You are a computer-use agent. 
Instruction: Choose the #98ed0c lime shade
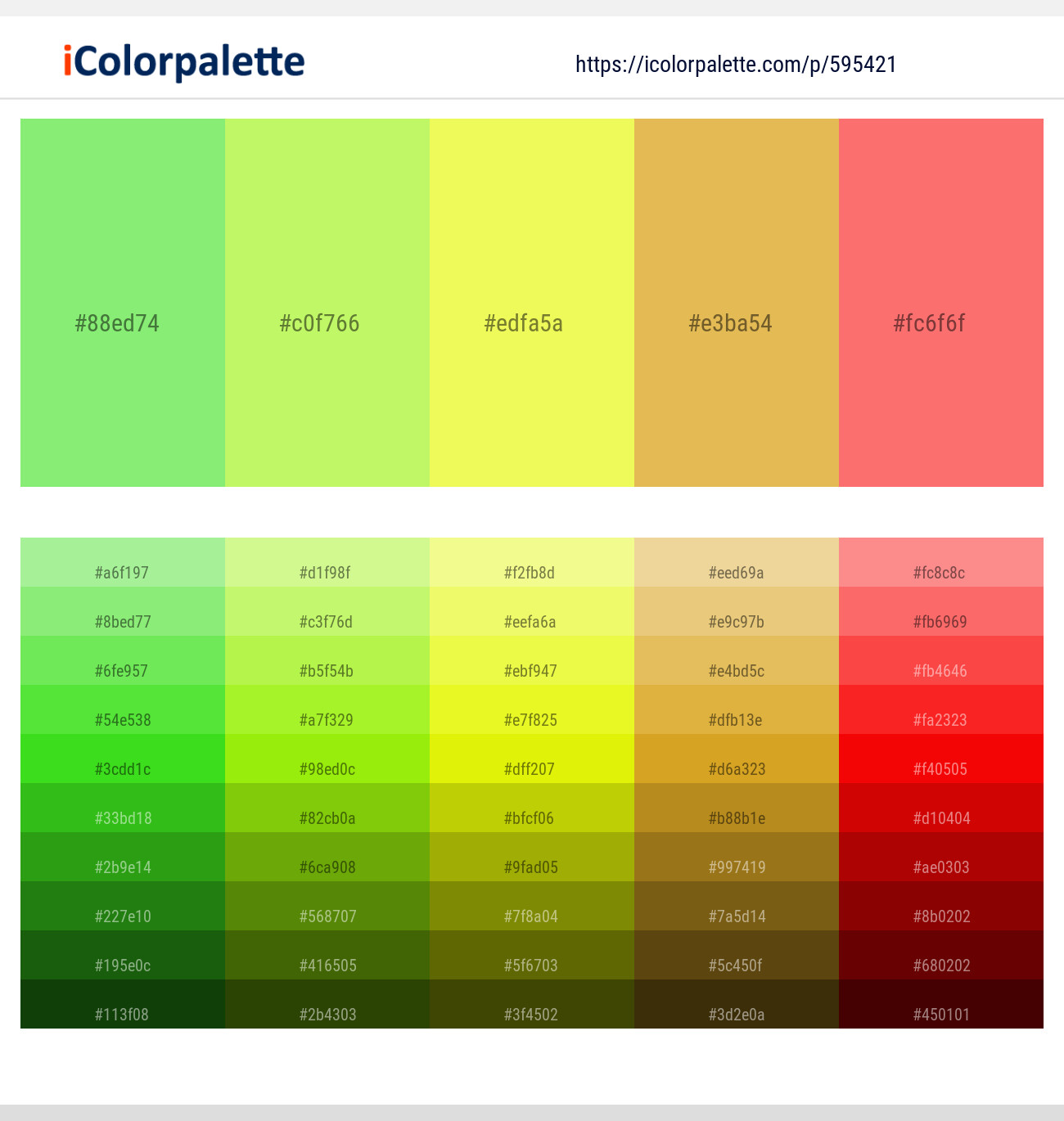coord(327,759)
